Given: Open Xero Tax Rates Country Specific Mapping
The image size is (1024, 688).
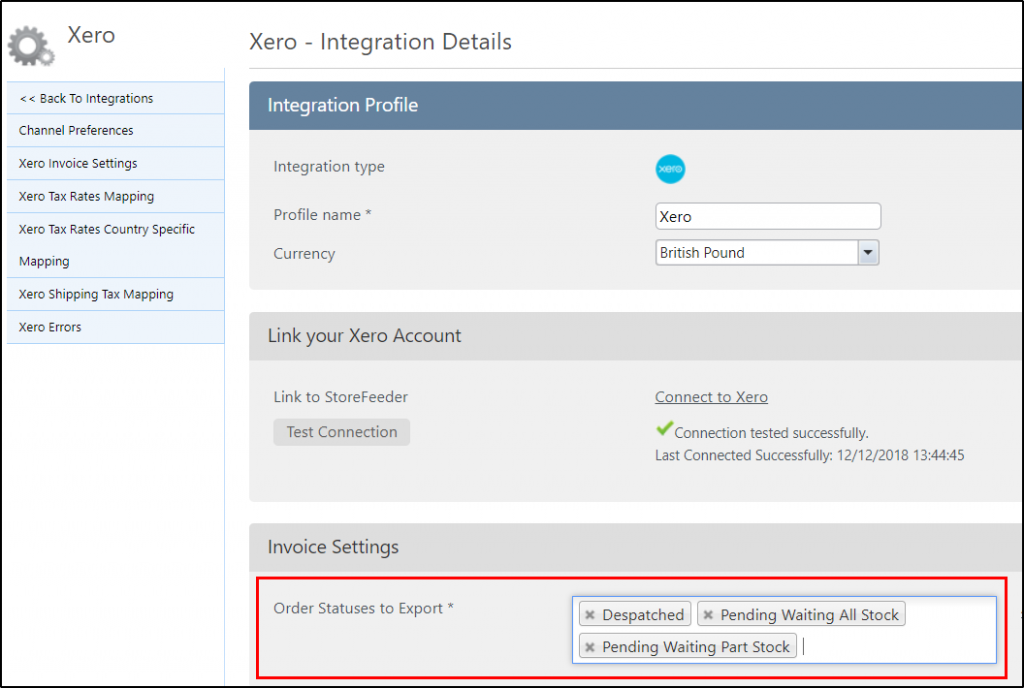Looking at the screenshot, I should [x=116, y=245].
